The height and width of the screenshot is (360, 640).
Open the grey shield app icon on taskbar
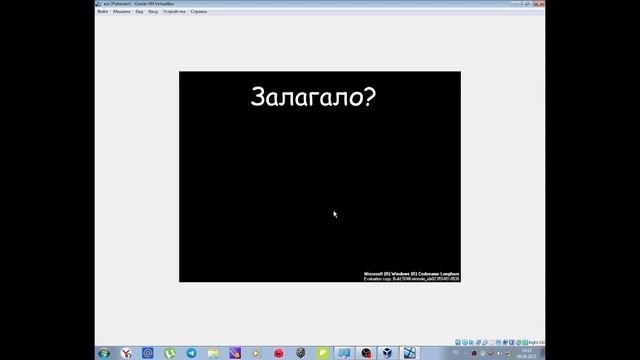point(300,353)
